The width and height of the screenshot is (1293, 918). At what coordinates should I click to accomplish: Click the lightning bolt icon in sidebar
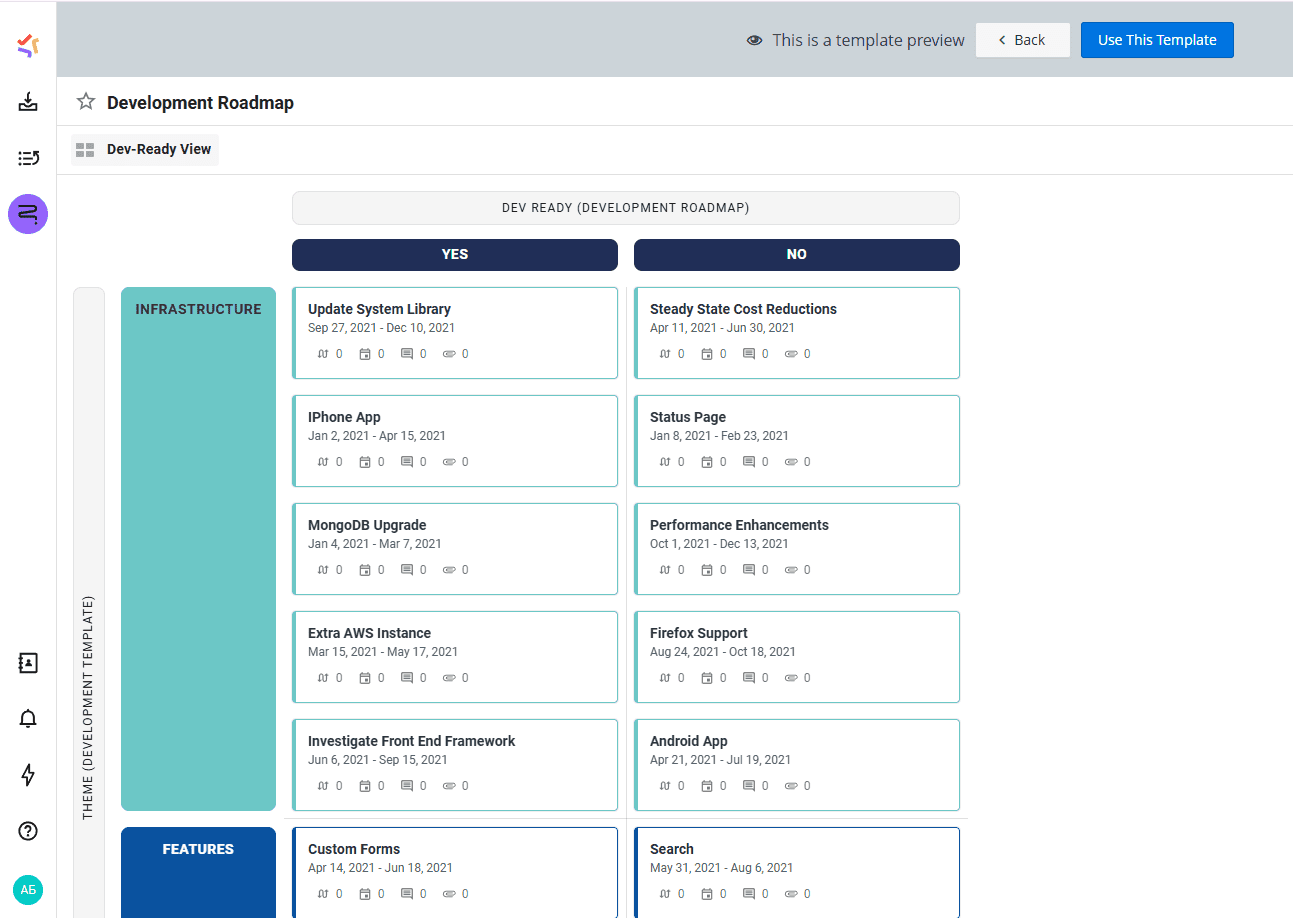coord(28,775)
